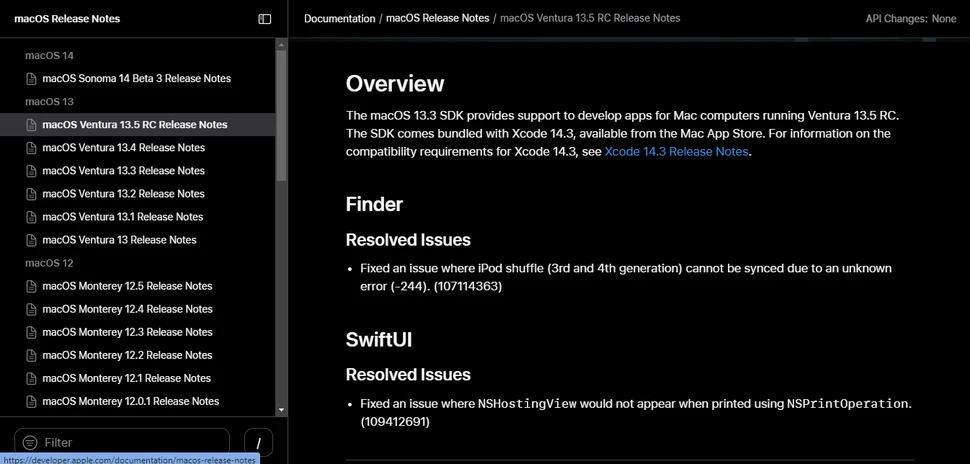Viewport: 970px width, 464px height.
Task: Click the Filter input field
Action: tap(130, 442)
